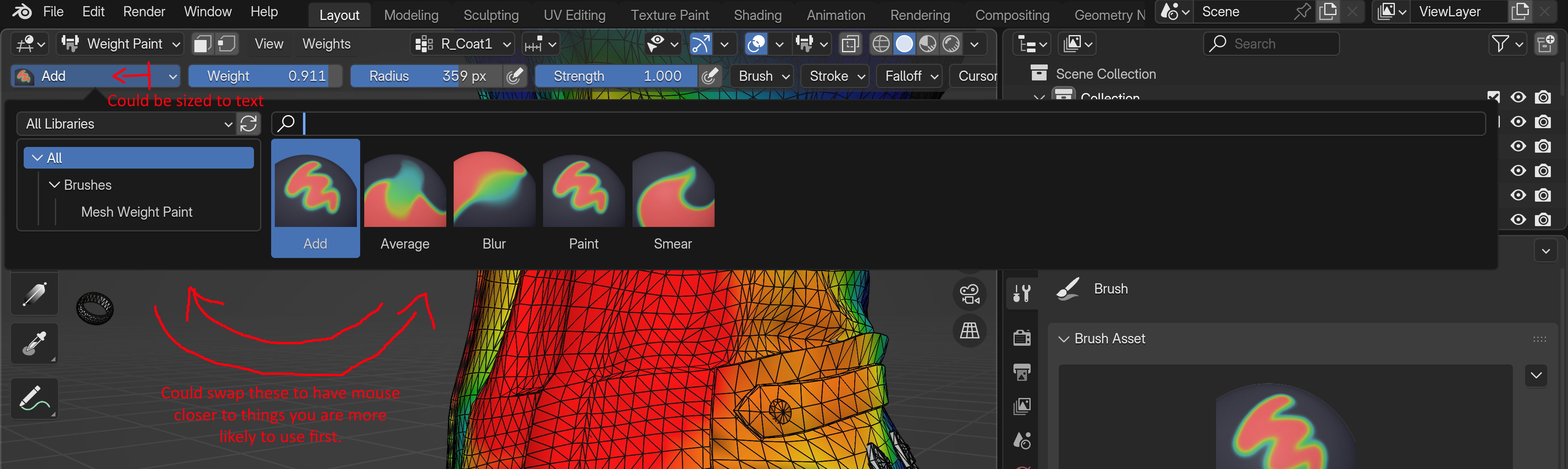Toggle X-ray display
The width and height of the screenshot is (1568, 469).
[x=850, y=44]
